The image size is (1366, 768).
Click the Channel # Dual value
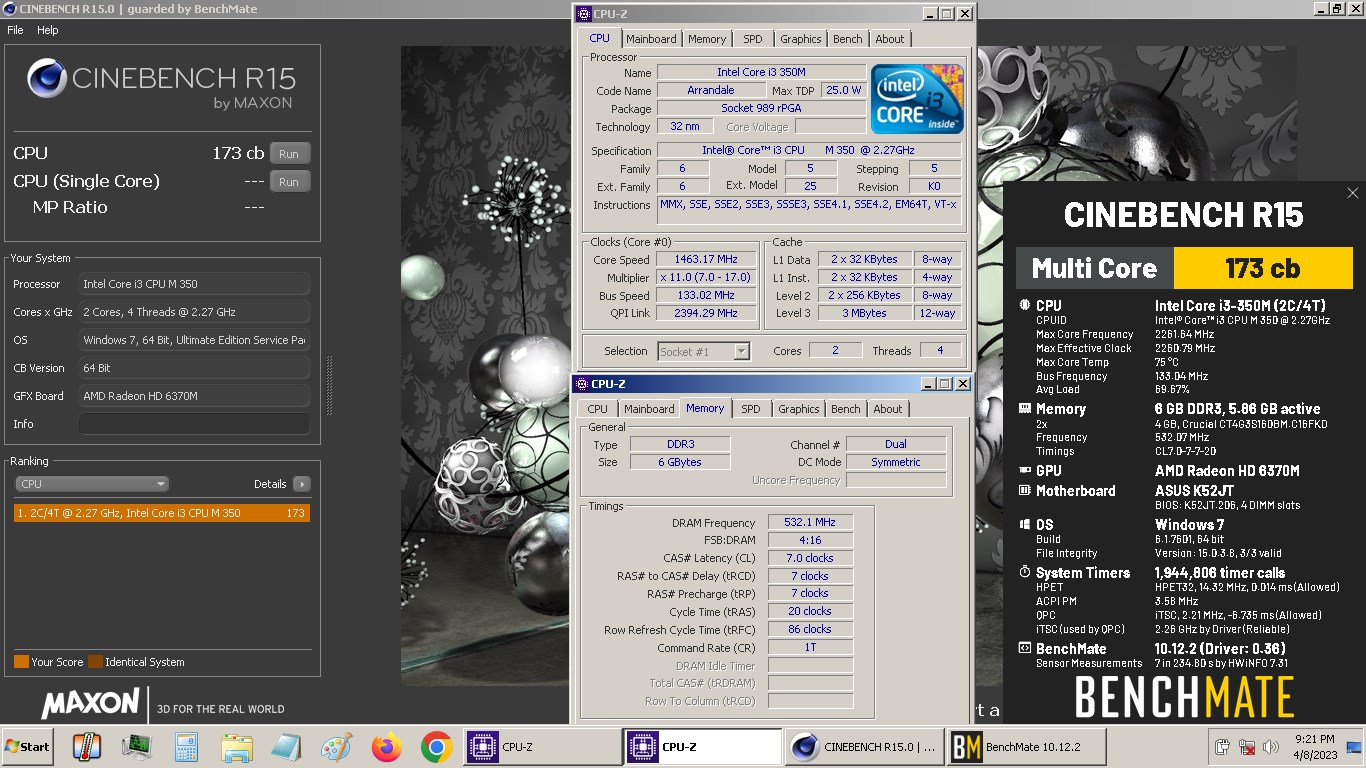point(896,444)
